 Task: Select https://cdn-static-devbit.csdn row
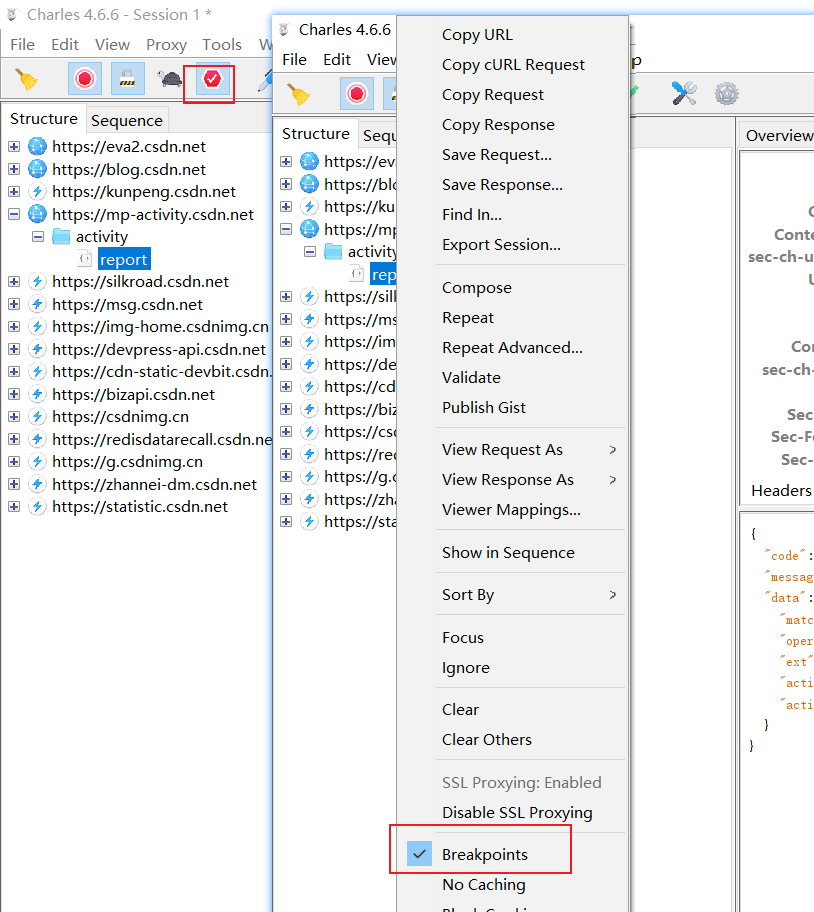coord(162,372)
